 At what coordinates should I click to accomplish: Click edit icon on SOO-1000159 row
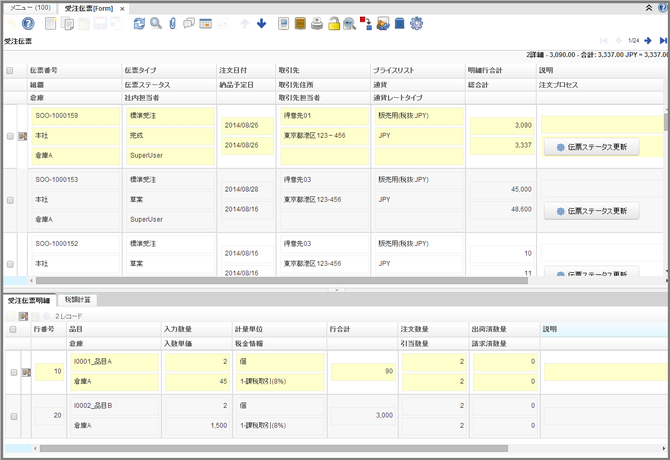(23, 136)
